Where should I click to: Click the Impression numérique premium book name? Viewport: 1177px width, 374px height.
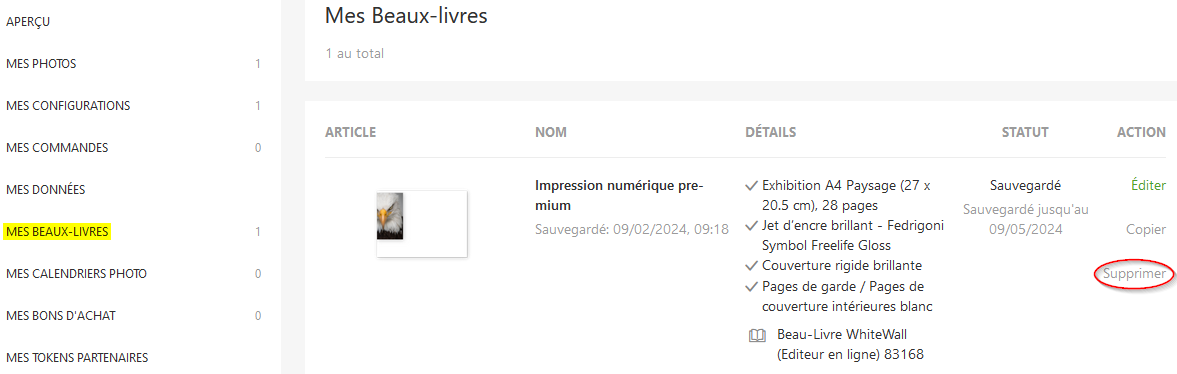pyautogui.click(x=619, y=195)
